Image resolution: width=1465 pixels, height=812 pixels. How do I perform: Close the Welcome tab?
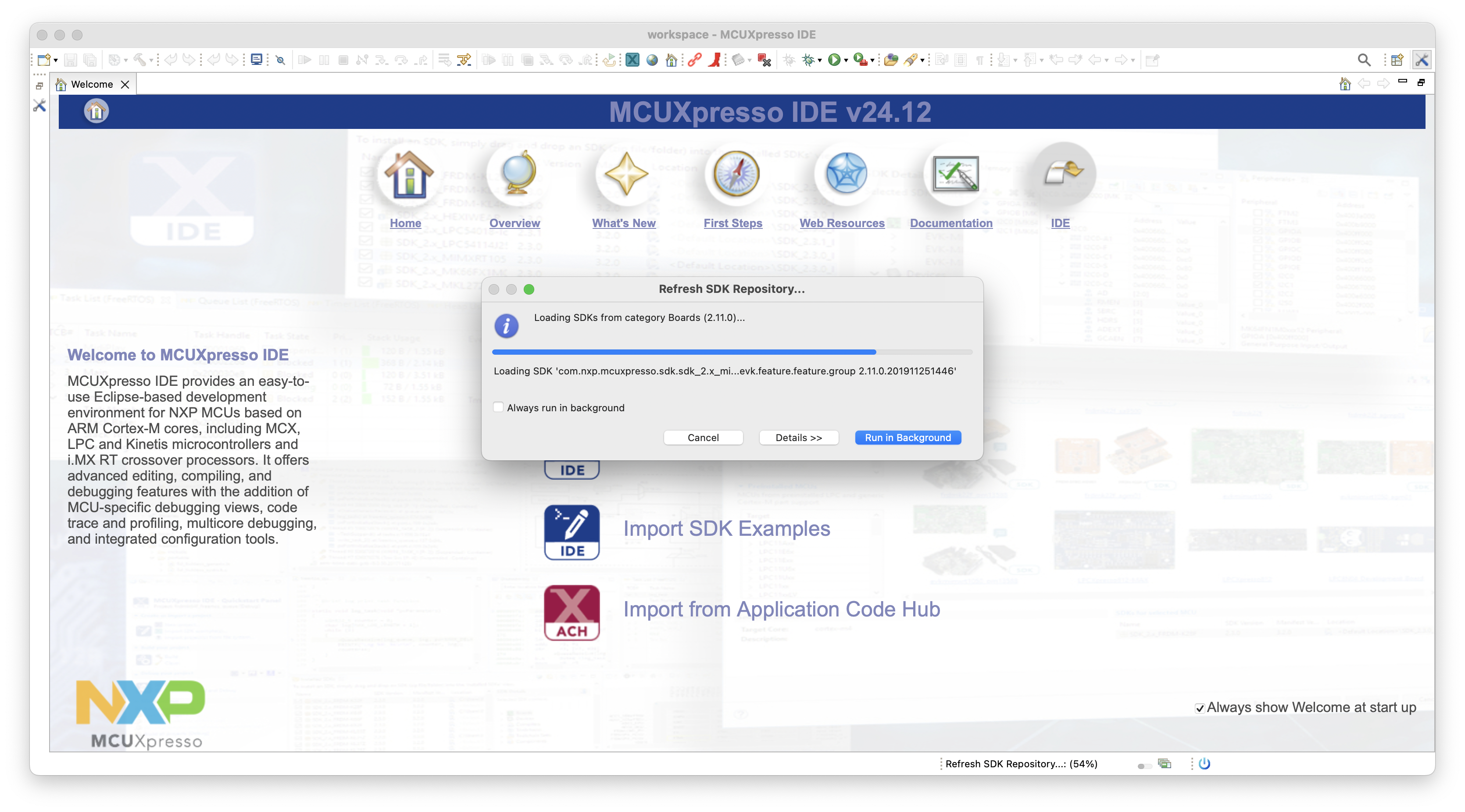tap(125, 84)
